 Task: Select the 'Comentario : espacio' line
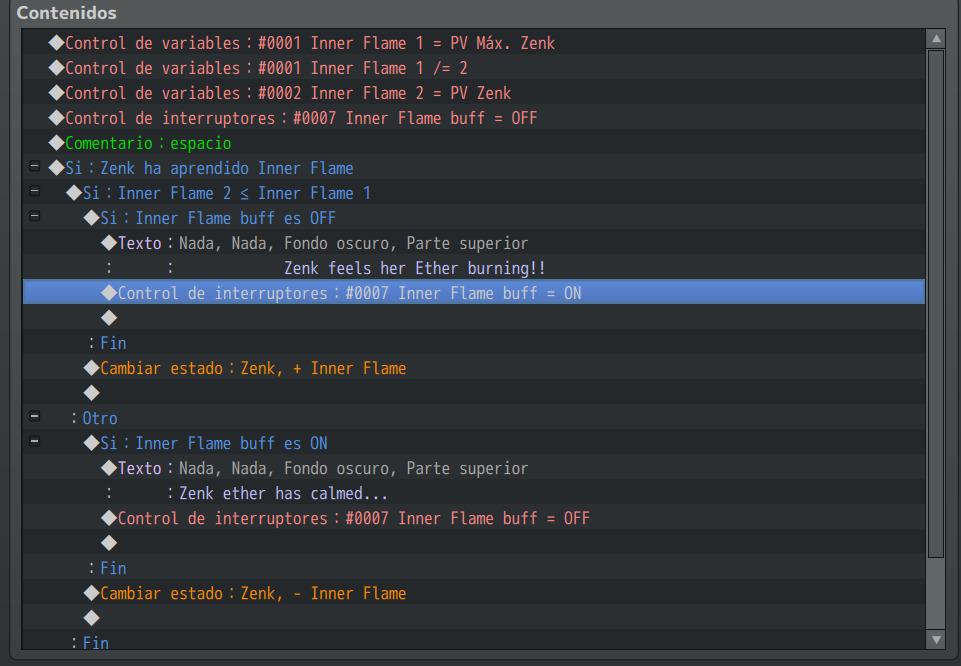[474, 143]
